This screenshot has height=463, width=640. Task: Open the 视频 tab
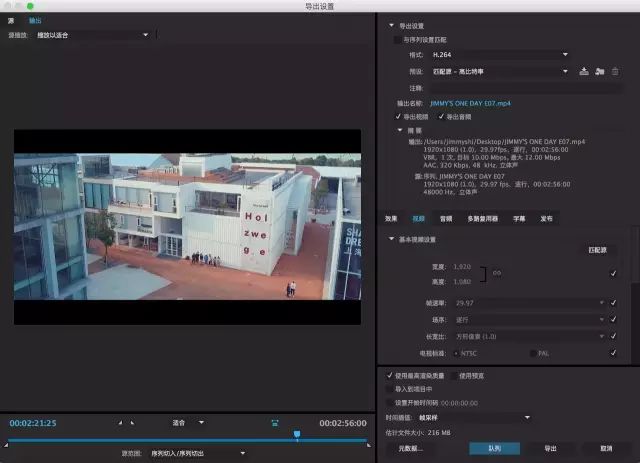coord(418,219)
